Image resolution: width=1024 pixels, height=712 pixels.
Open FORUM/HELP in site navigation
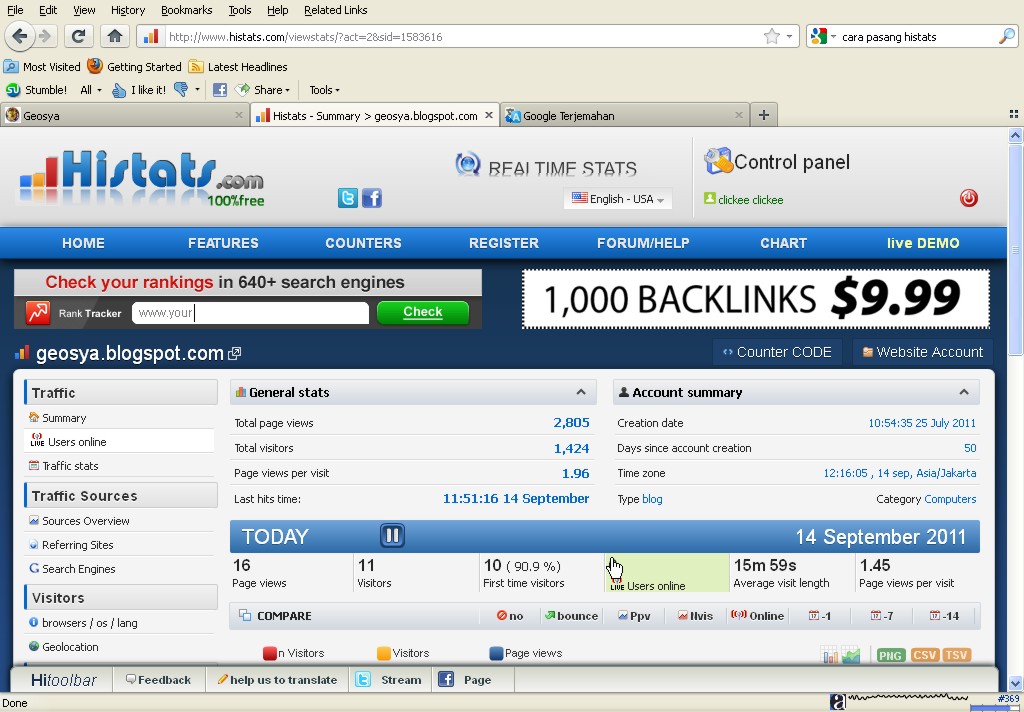(x=643, y=243)
